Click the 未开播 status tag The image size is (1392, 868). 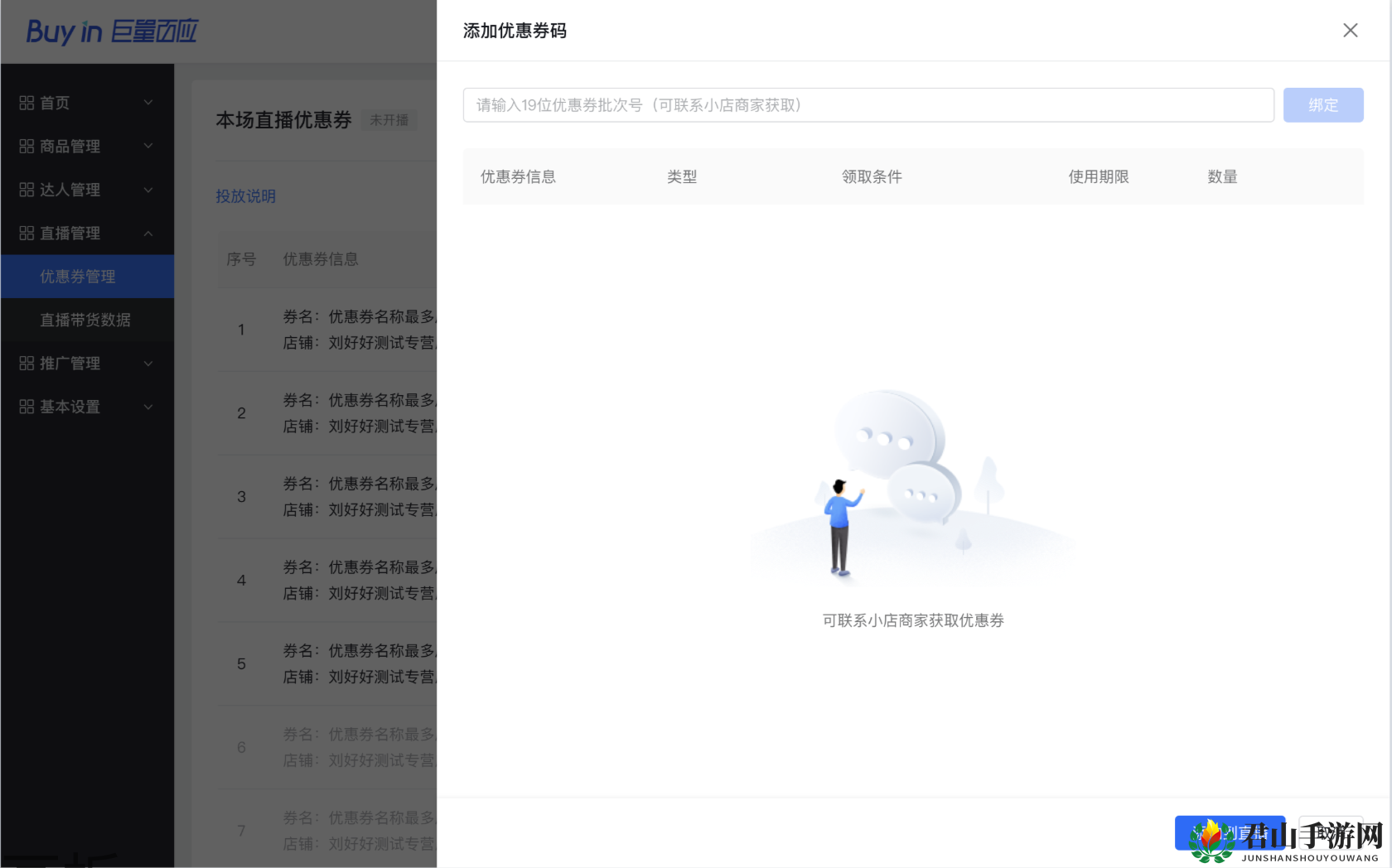389,120
